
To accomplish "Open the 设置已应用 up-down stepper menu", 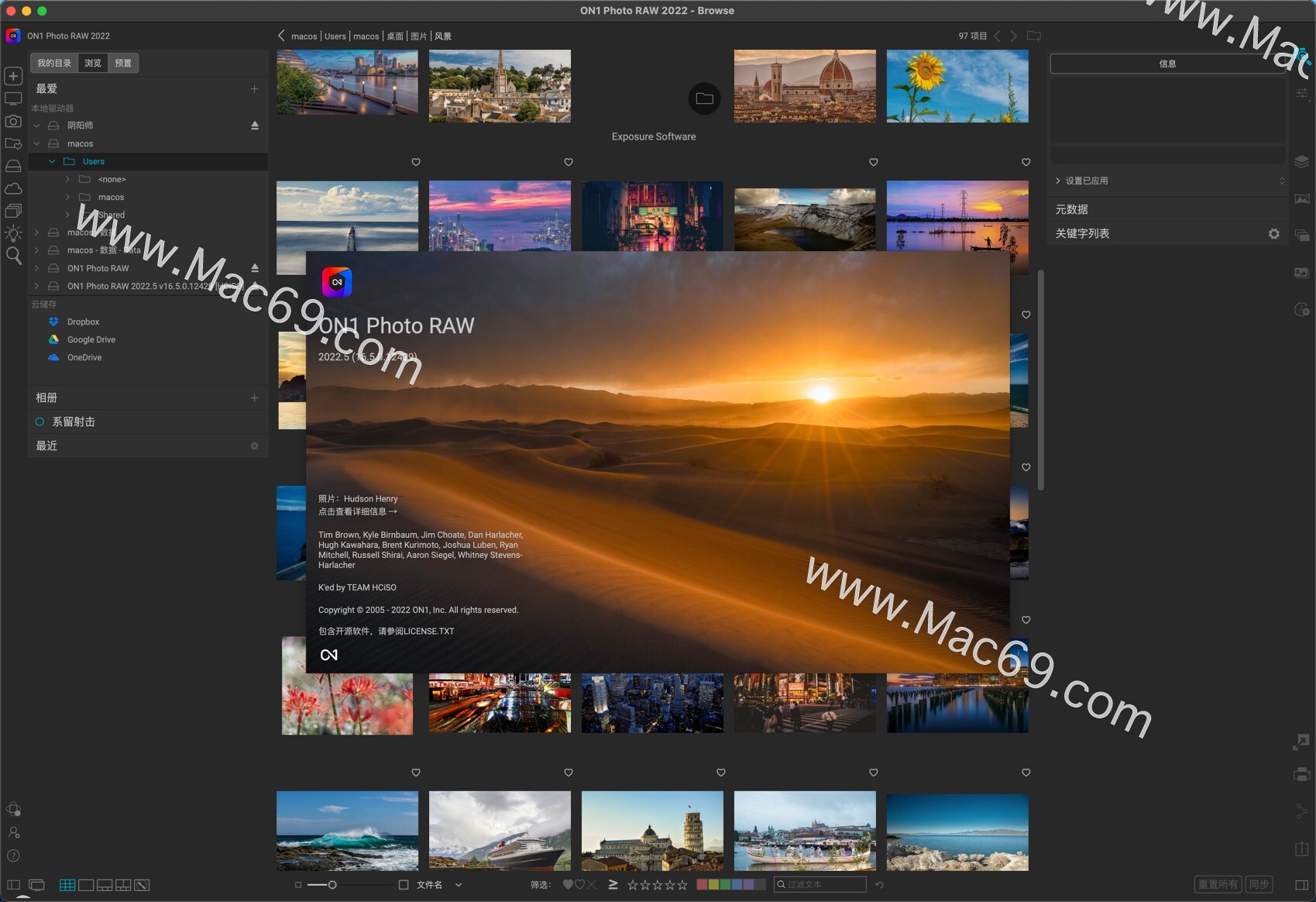I will pos(1281,181).
